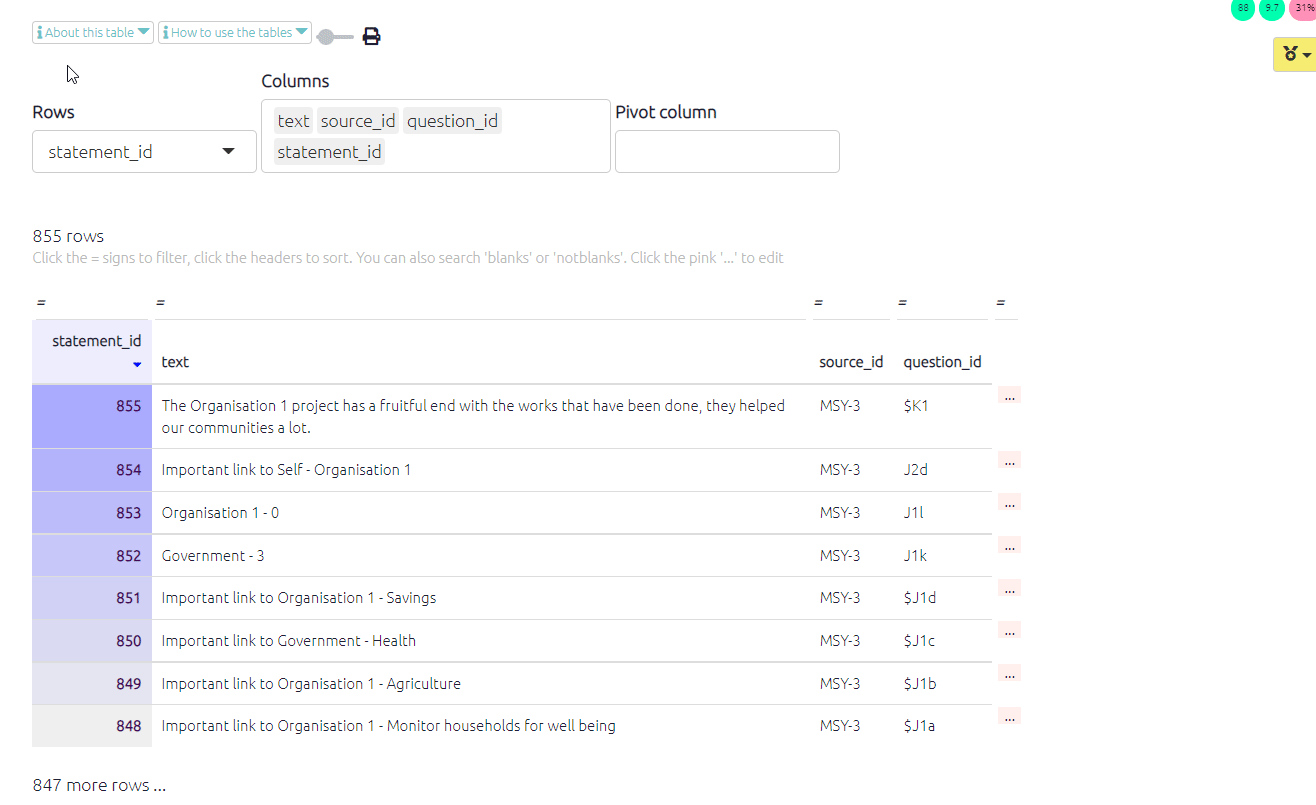Screen dimensions: 1316x805
Task: Expand How to use the tables dropdown
Action: (x=235, y=33)
